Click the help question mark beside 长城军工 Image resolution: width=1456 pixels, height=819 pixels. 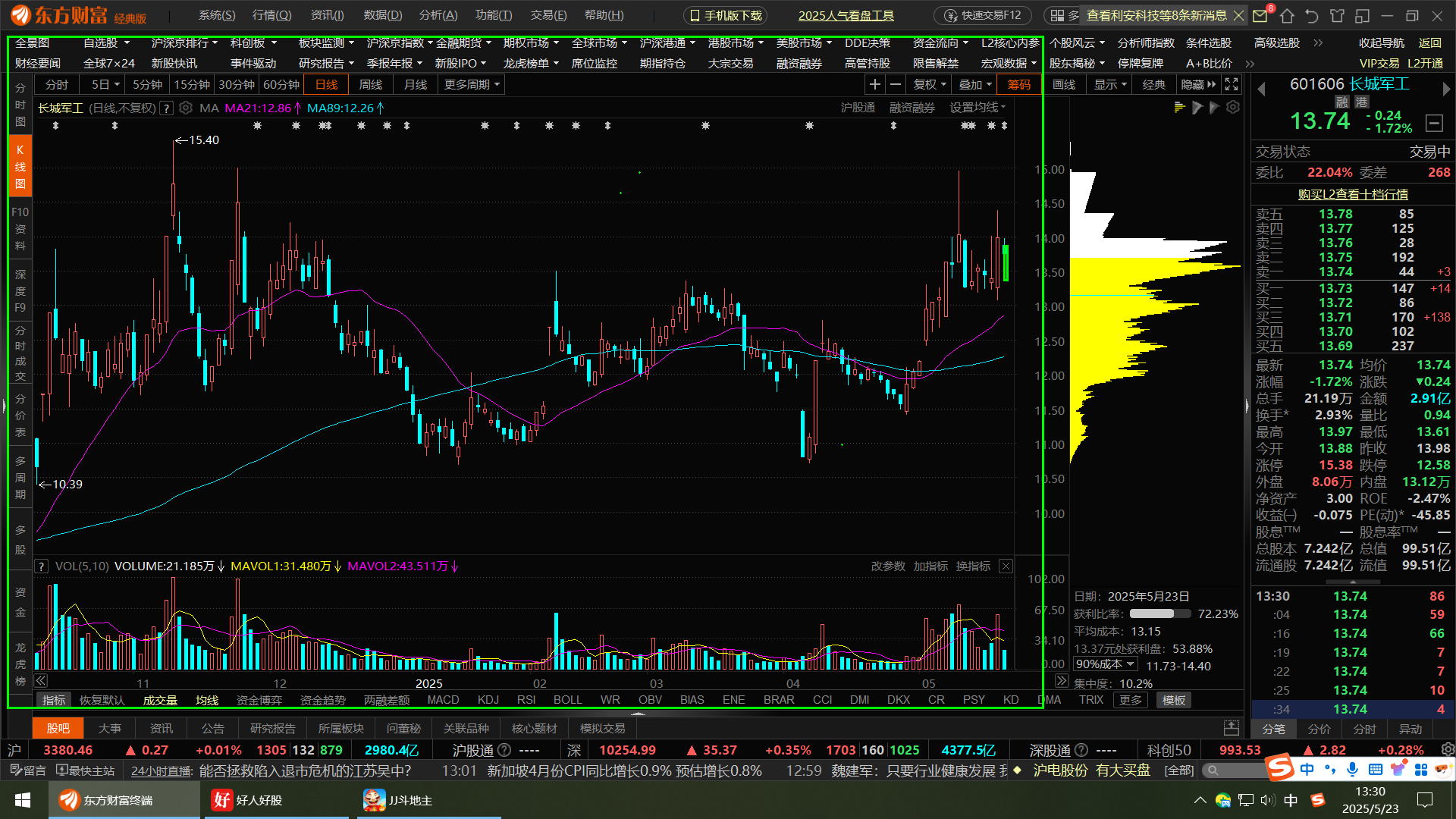pos(167,108)
